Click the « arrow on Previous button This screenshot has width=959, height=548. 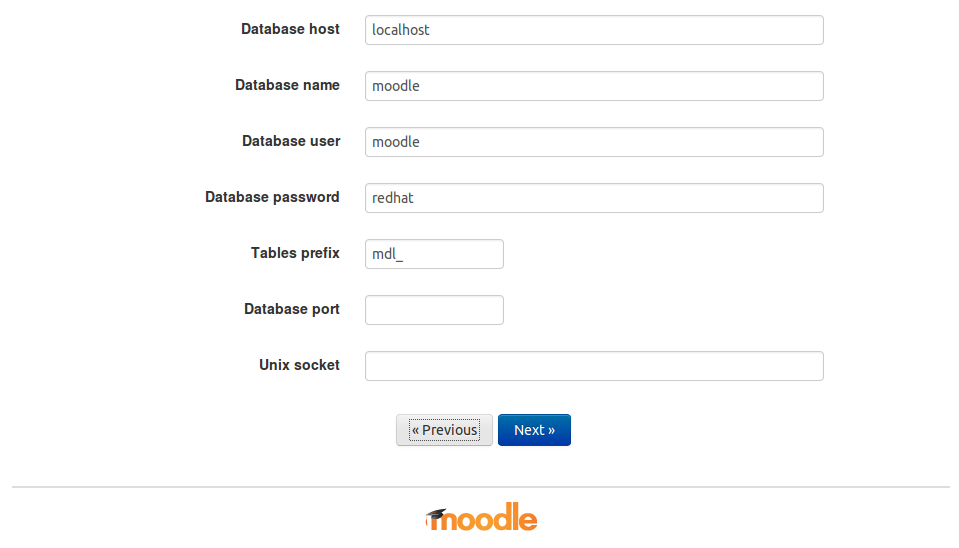pyautogui.click(x=415, y=430)
